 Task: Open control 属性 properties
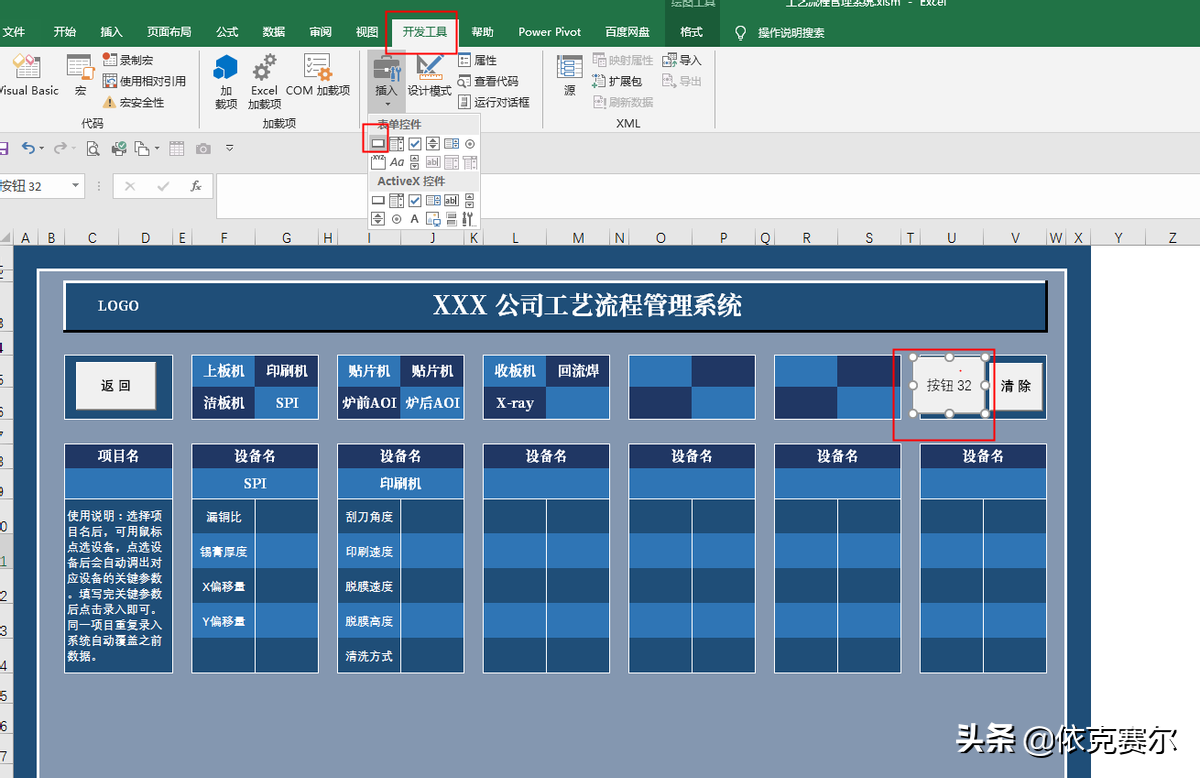[478, 60]
